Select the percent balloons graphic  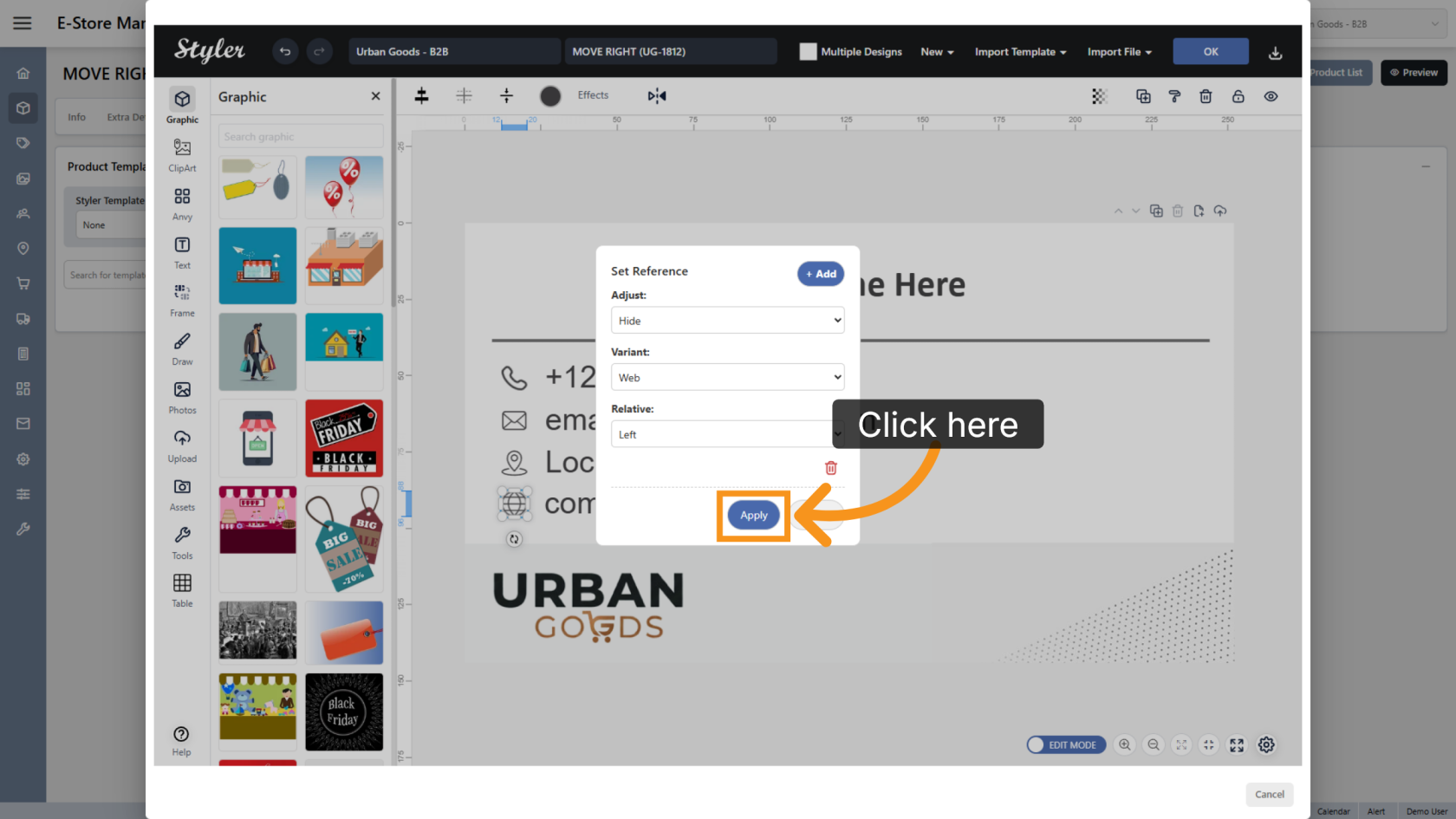(x=344, y=187)
